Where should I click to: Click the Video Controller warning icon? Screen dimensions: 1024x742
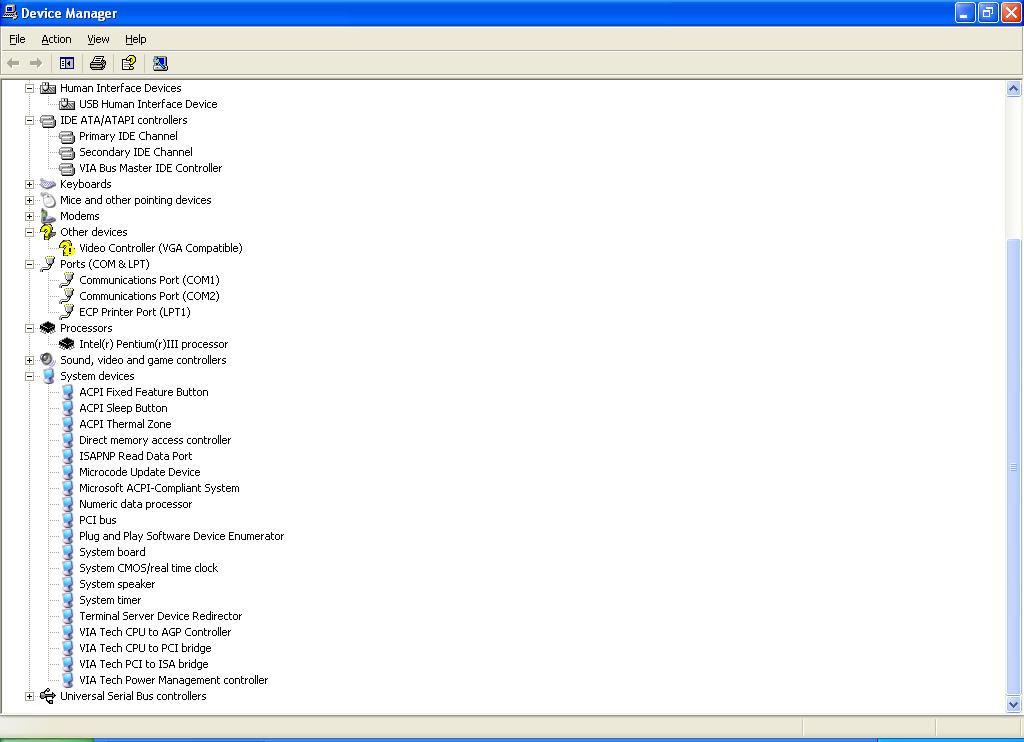[67, 248]
